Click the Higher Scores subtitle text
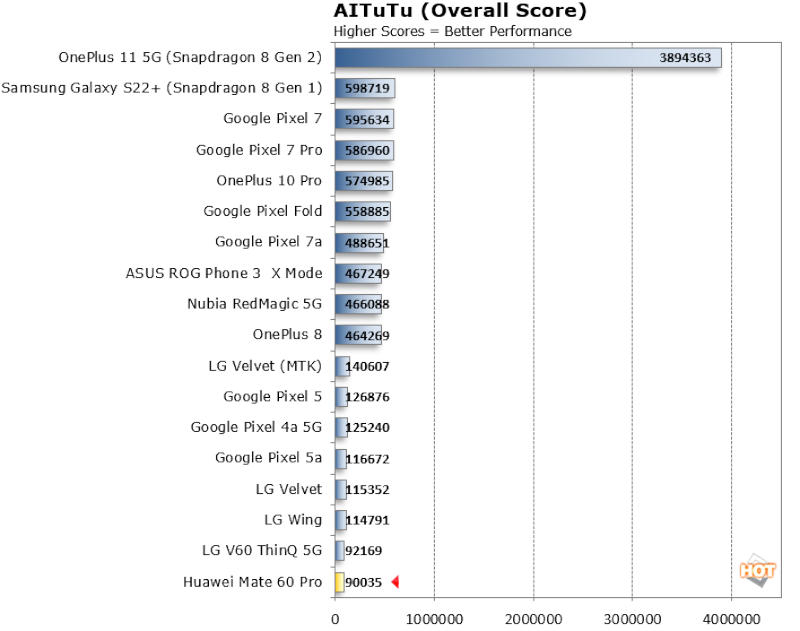 point(452,31)
